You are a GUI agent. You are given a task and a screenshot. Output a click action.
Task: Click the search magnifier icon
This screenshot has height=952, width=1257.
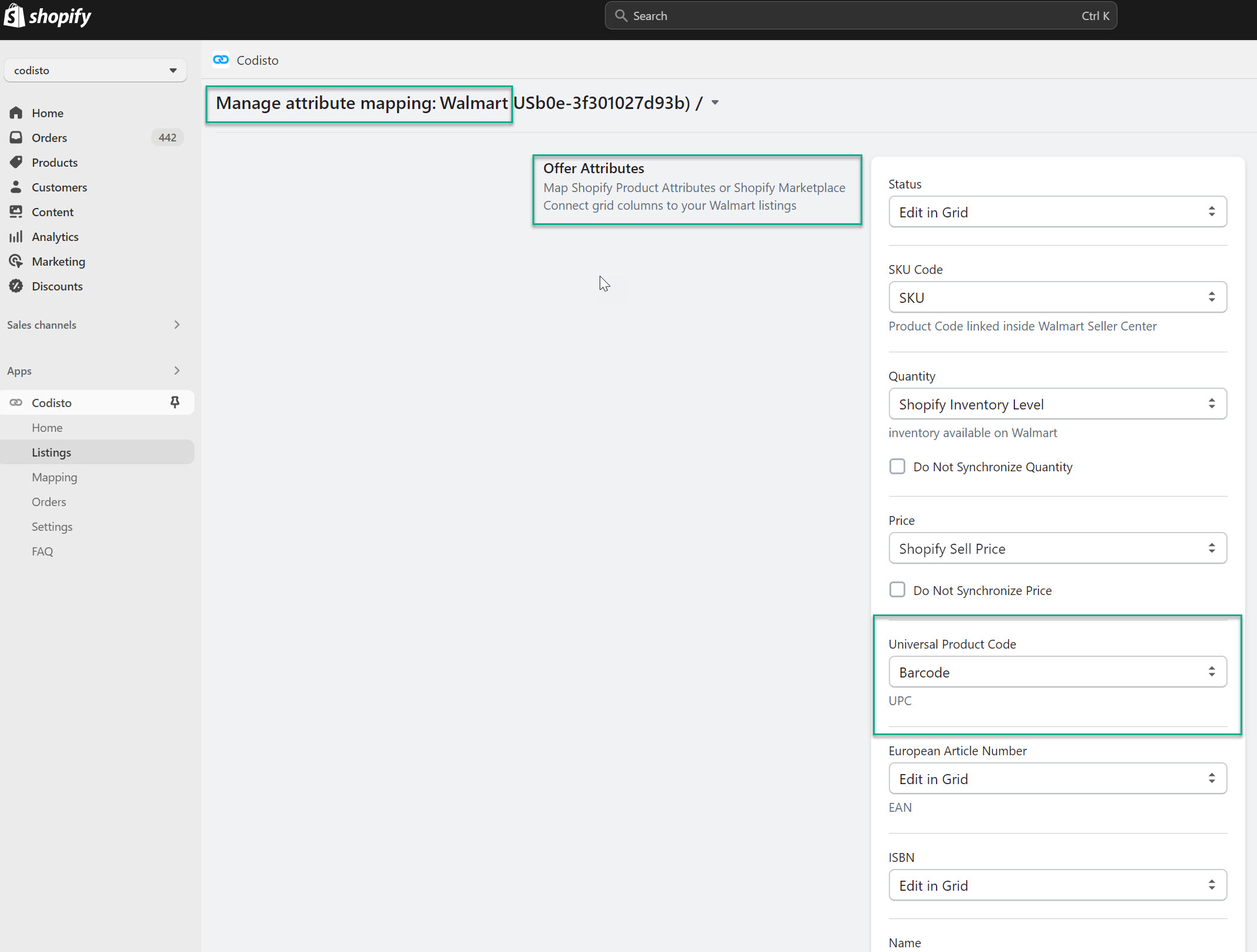coord(621,16)
